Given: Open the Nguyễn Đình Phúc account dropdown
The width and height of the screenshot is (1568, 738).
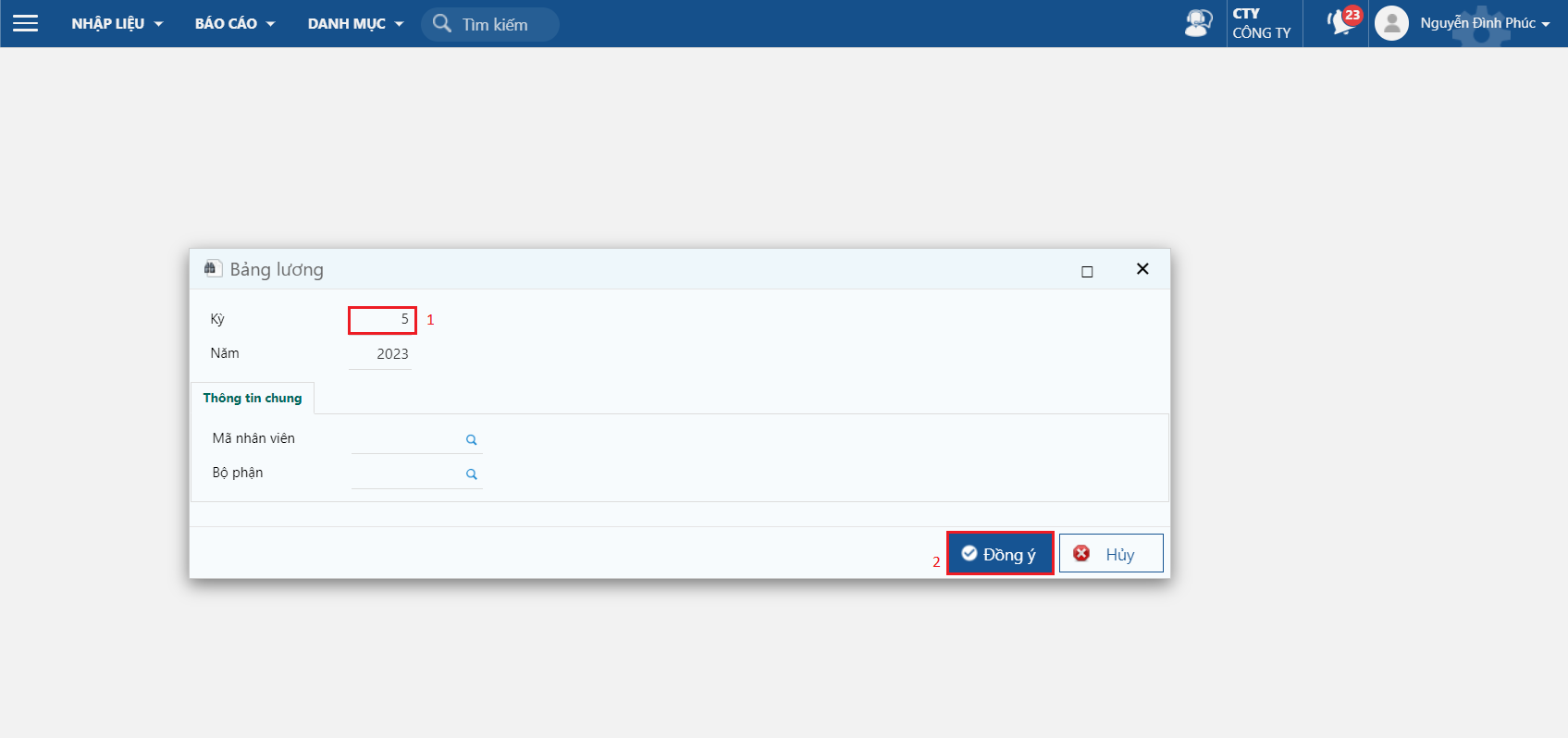Looking at the screenshot, I should pyautogui.click(x=1484, y=23).
